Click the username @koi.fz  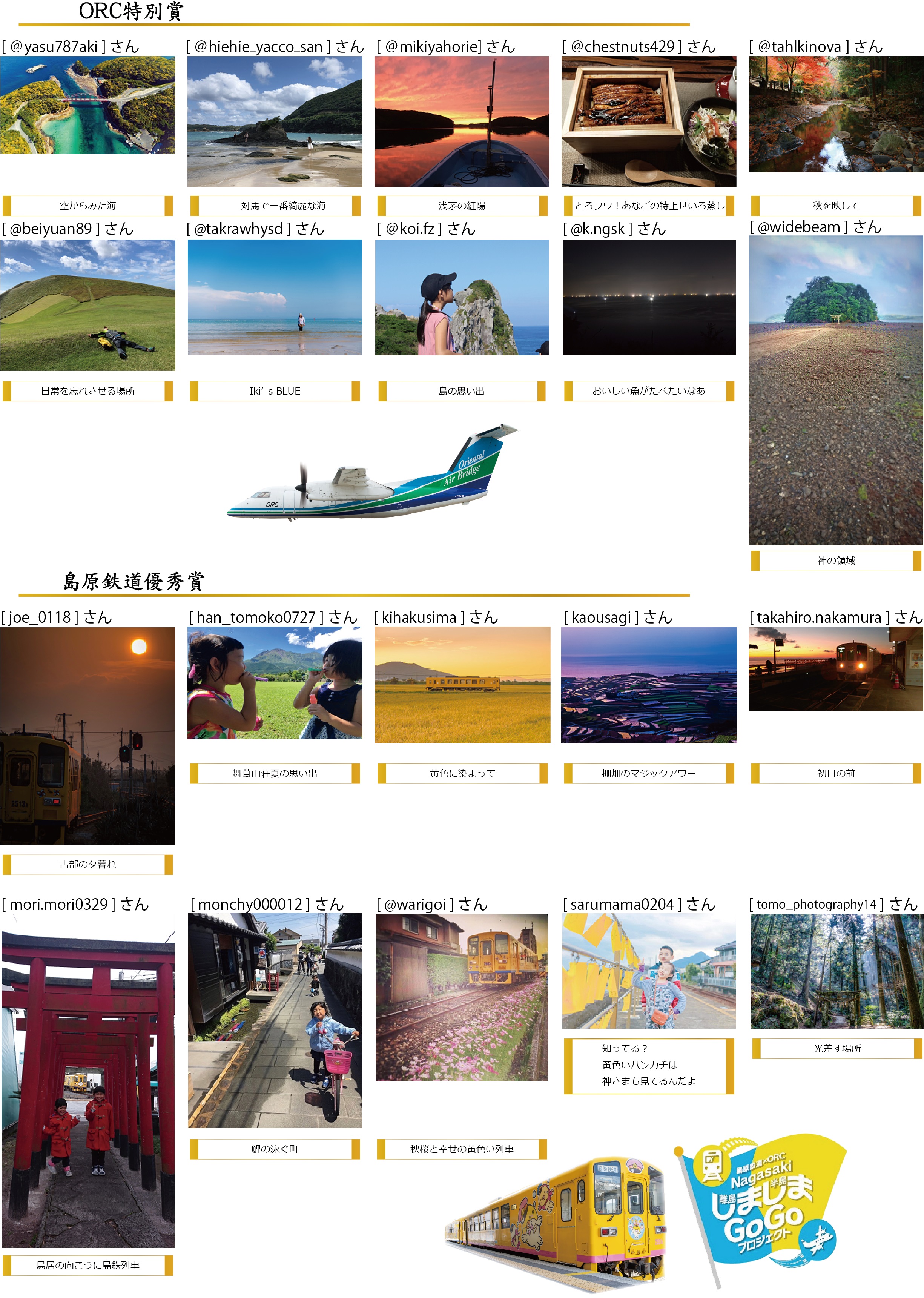(410, 229)
